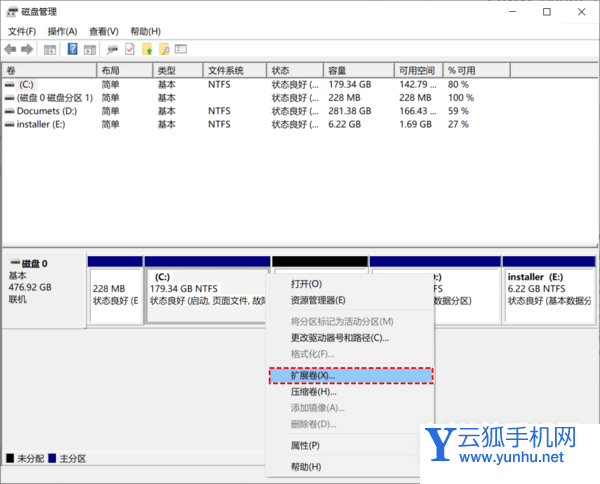
Task: Select the (C:) 179.34 GB NTFS partition block
Action: 207,291
